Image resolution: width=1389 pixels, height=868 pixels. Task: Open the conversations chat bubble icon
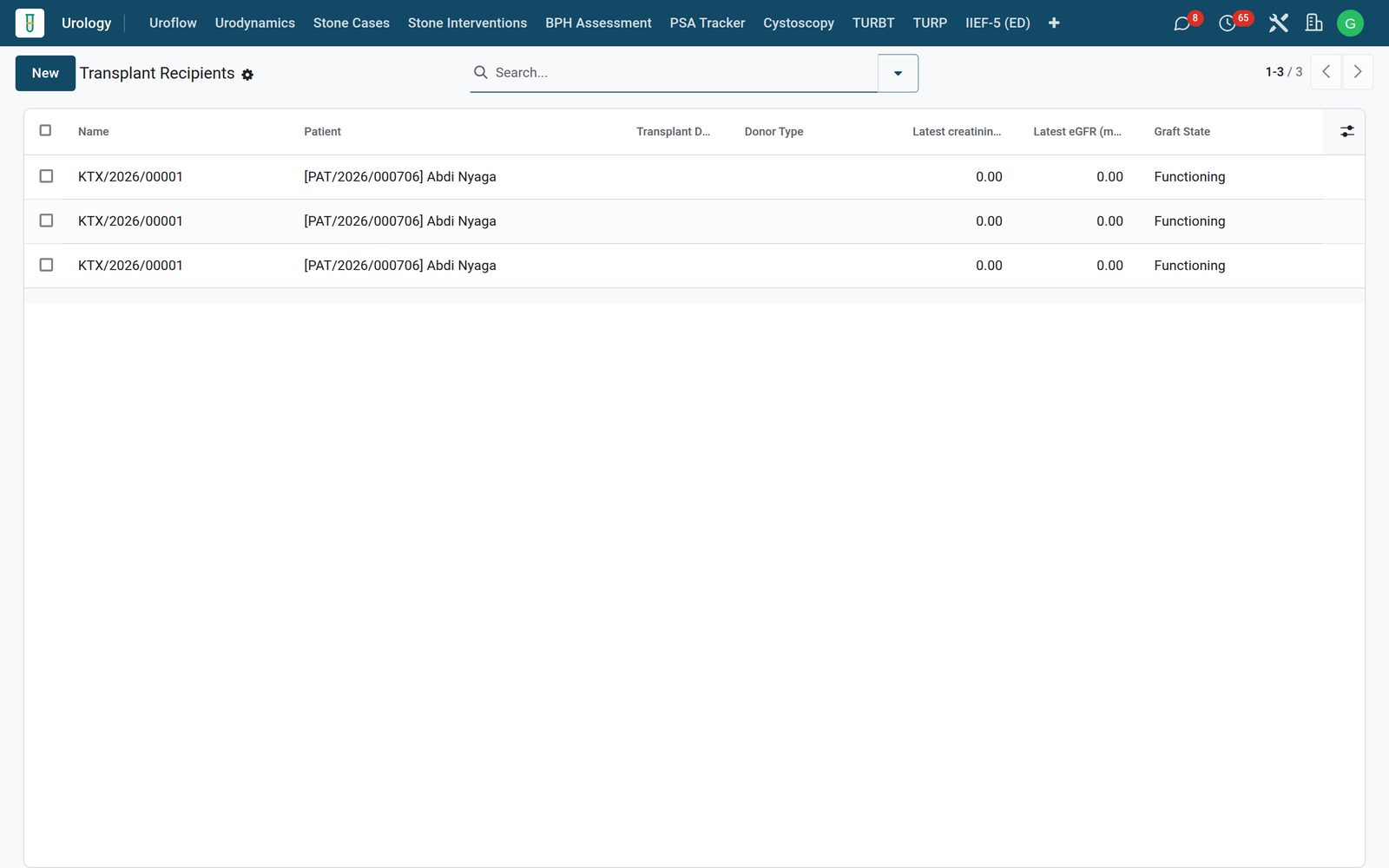click(1182, 23)
